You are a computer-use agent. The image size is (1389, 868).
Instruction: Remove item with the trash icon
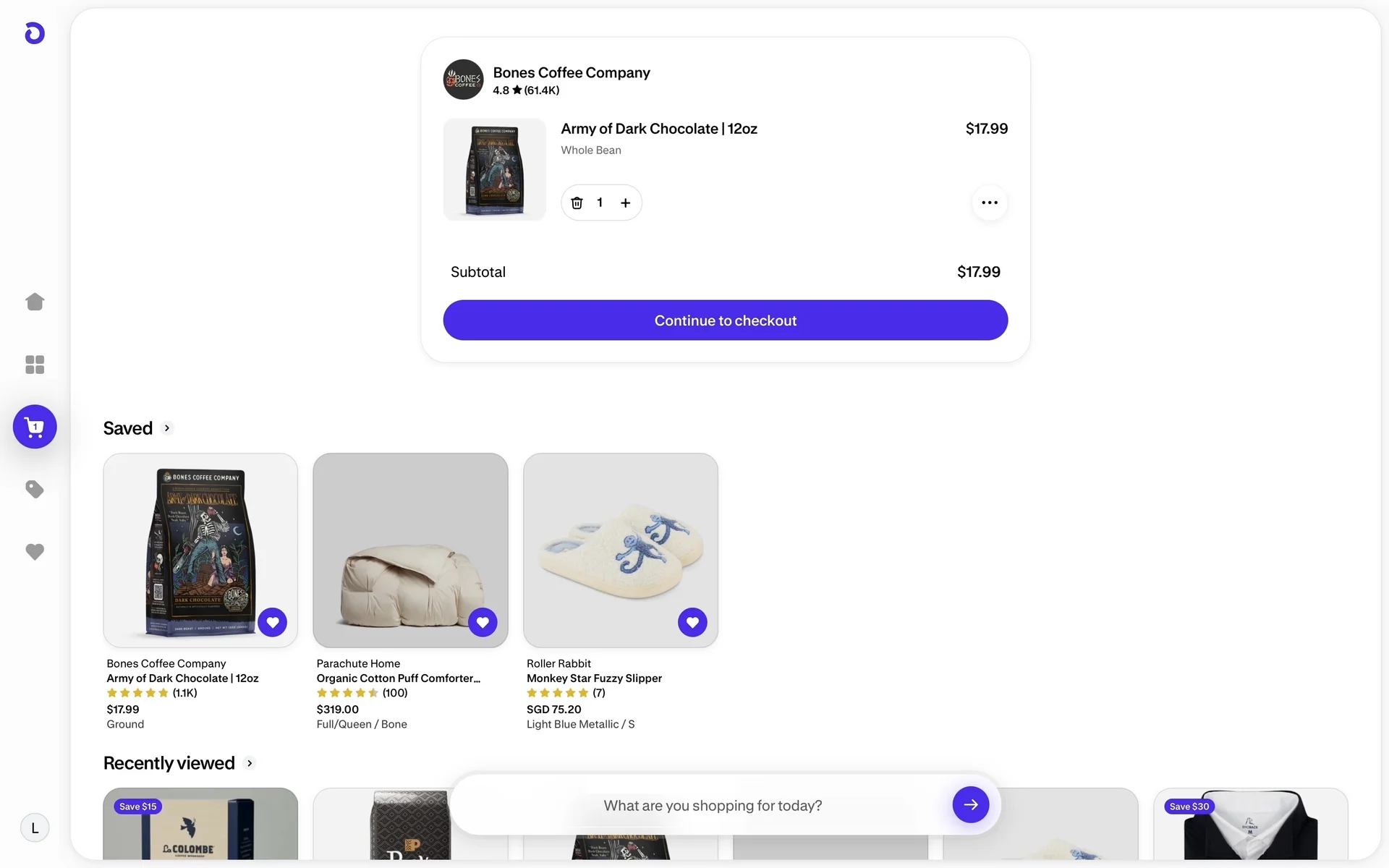(x=577, y=203)
